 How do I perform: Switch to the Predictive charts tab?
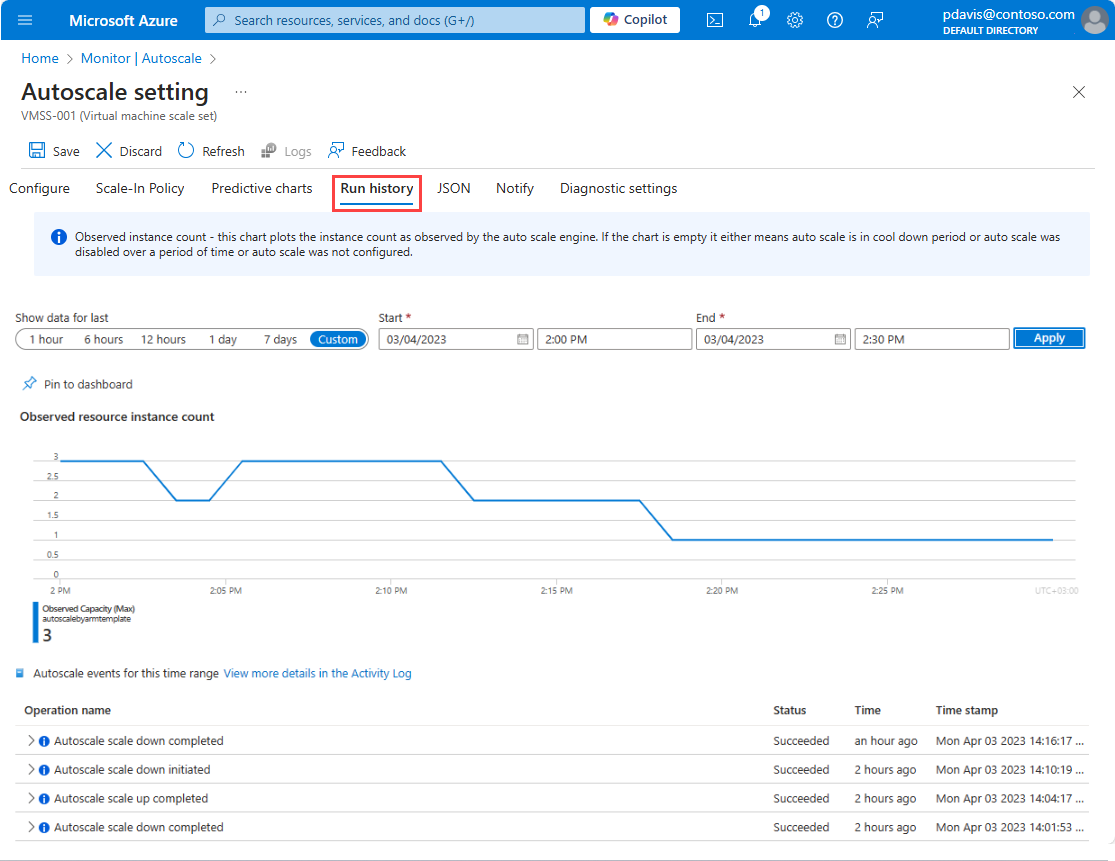pyautogui.click(x=262, y=188)
